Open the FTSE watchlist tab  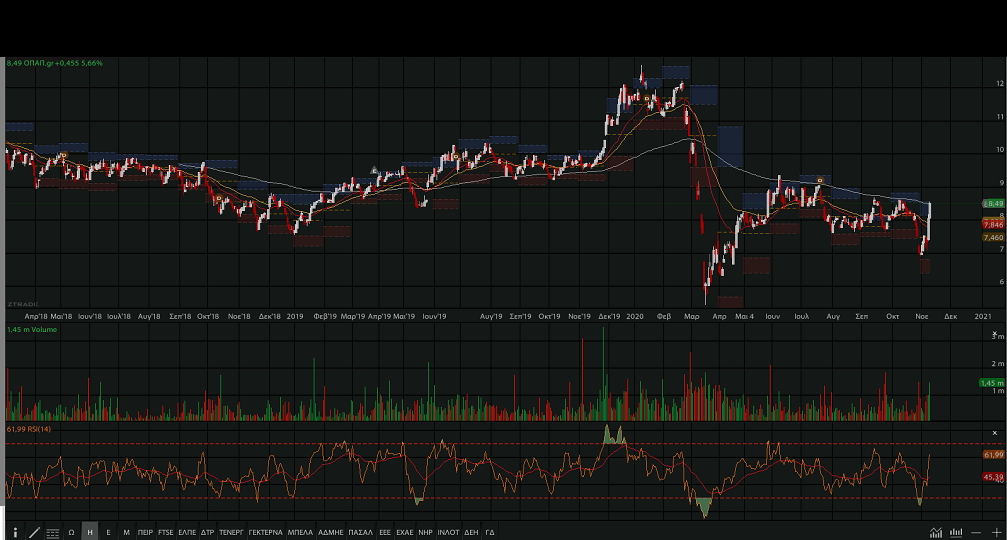pos(166,532)
